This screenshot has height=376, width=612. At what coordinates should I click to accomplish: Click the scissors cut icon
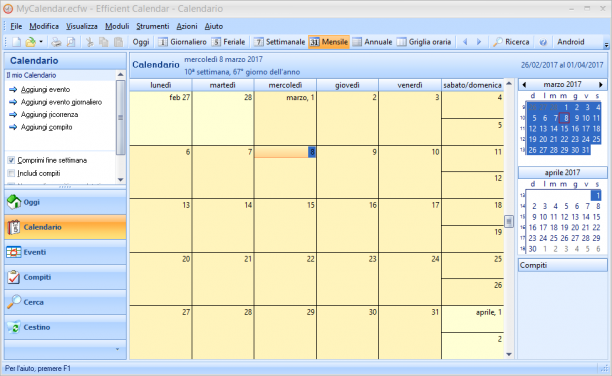tap(89, 42)
